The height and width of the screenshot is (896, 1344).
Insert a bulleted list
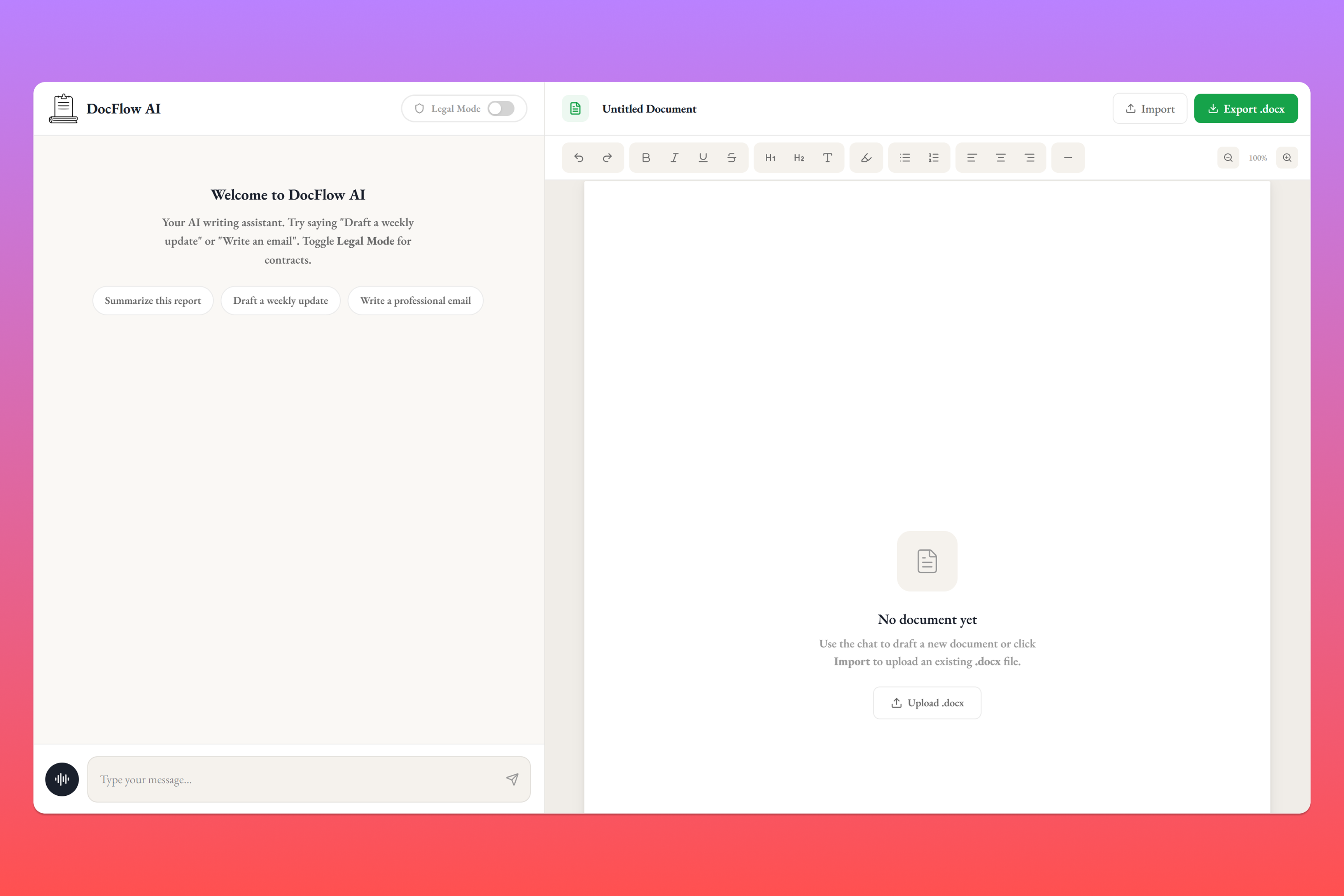tap(905, 158)
